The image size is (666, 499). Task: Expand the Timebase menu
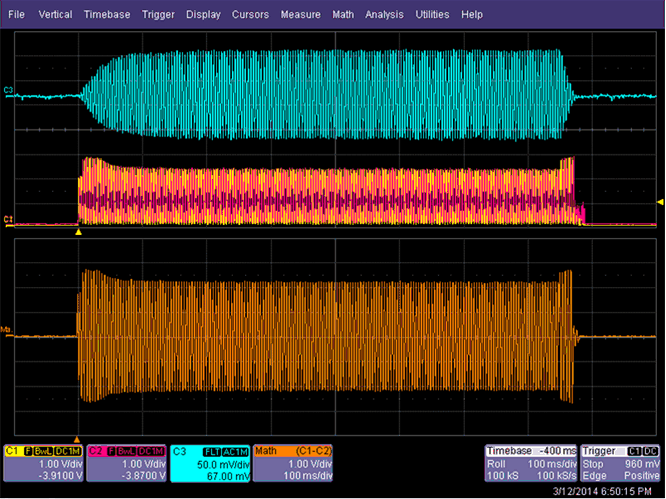[x=107, y=15]
